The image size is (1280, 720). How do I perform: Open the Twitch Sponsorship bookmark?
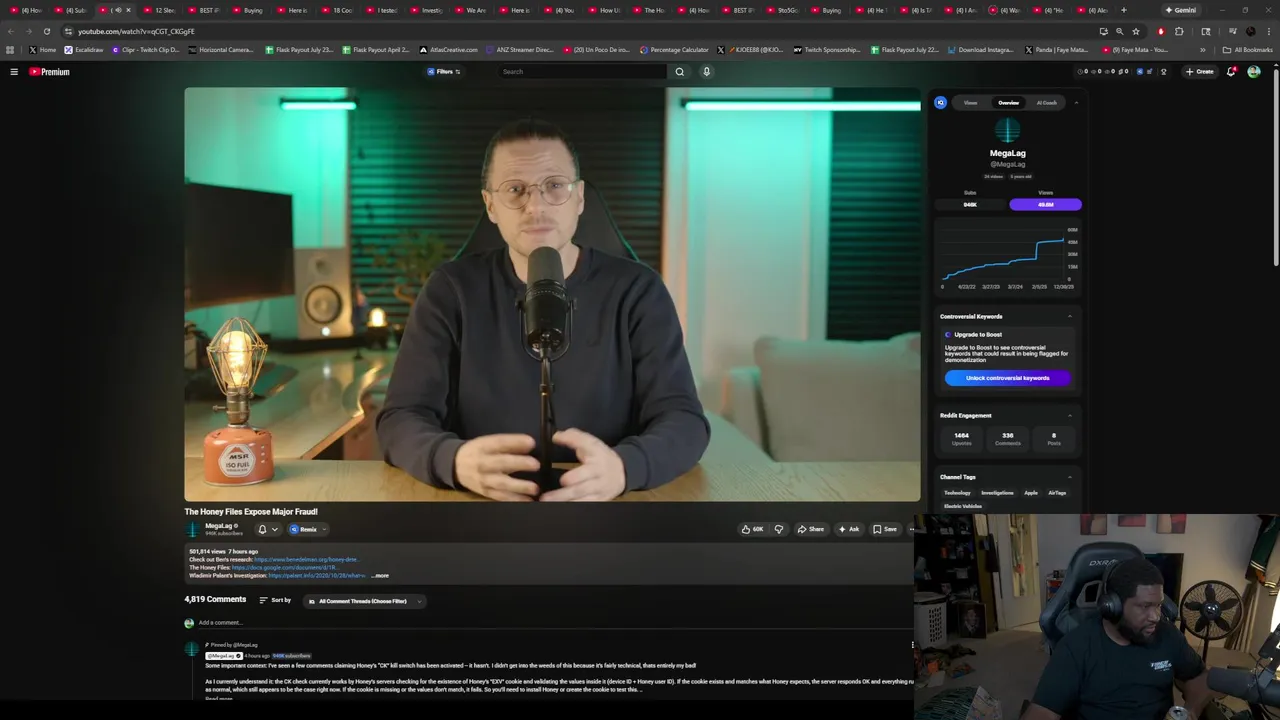point(827,50)
